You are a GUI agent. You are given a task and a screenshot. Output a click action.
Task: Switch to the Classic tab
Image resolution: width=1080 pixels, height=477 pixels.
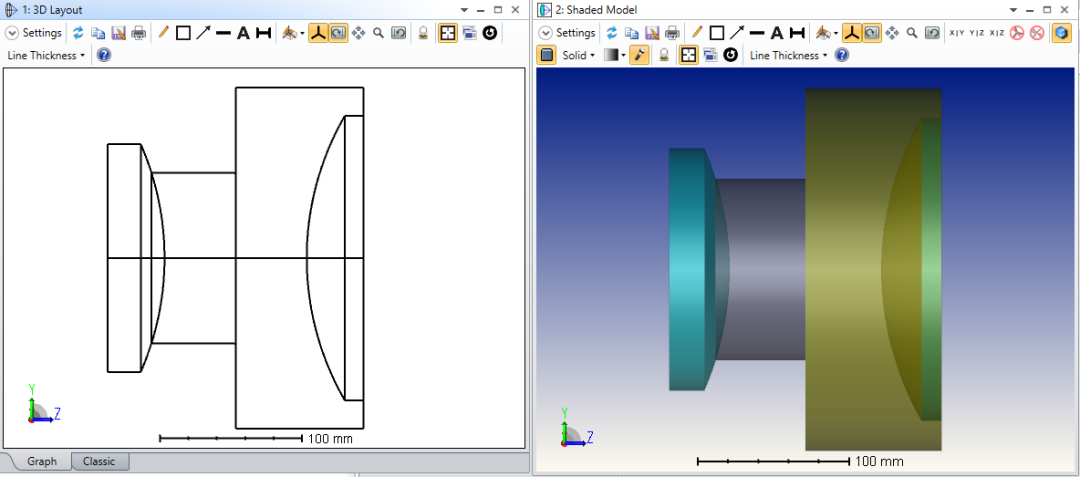(x=99, y=461)
